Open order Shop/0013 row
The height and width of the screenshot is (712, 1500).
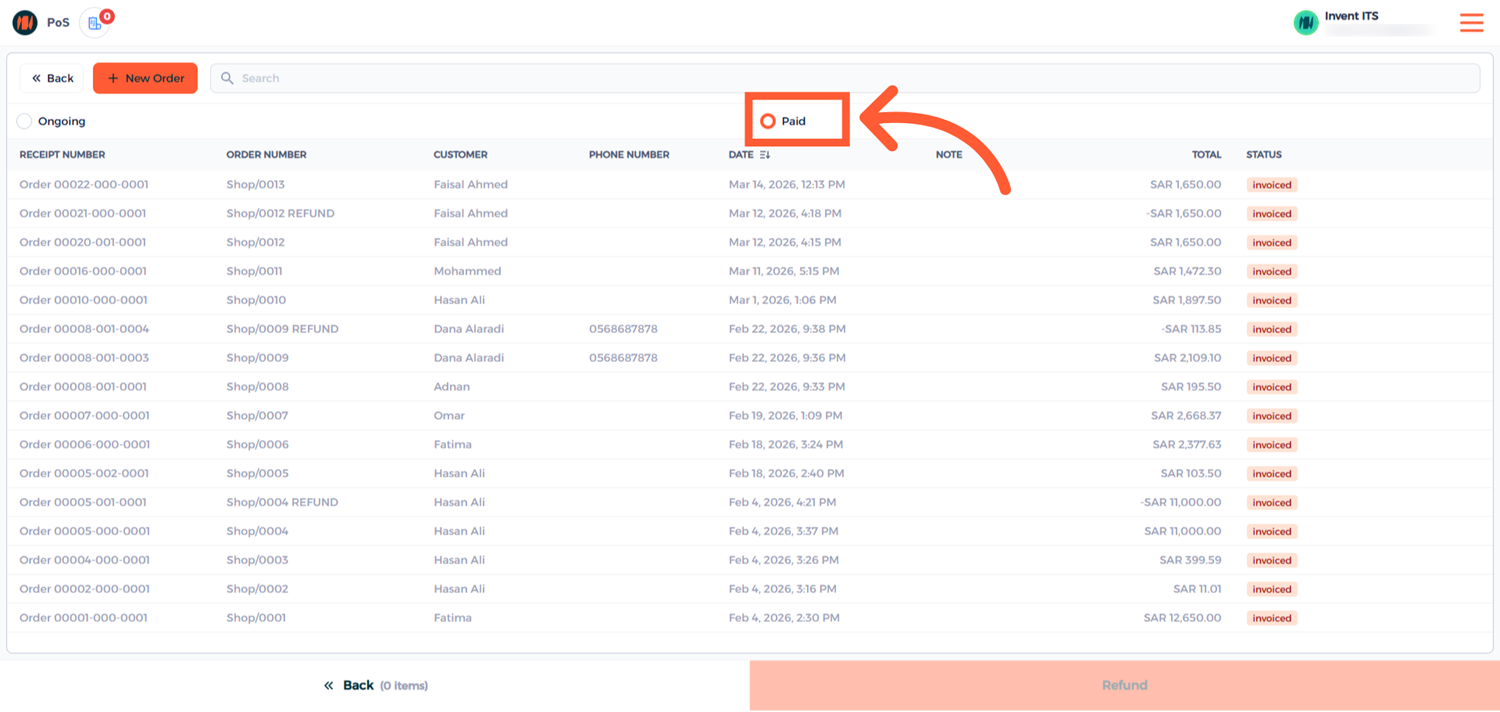click(x=255, y=185)
